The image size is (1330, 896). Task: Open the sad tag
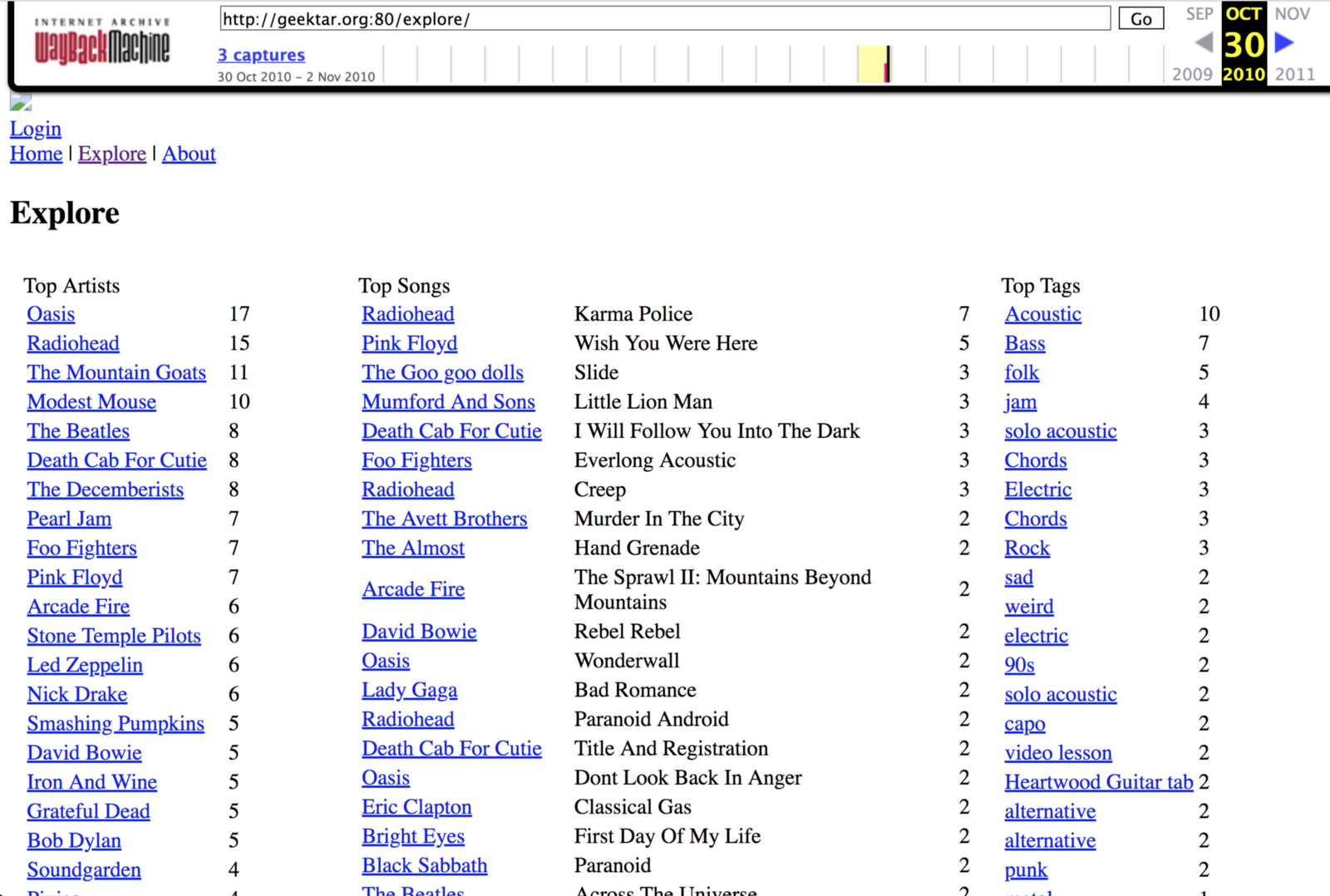(x=1019, y=577)
